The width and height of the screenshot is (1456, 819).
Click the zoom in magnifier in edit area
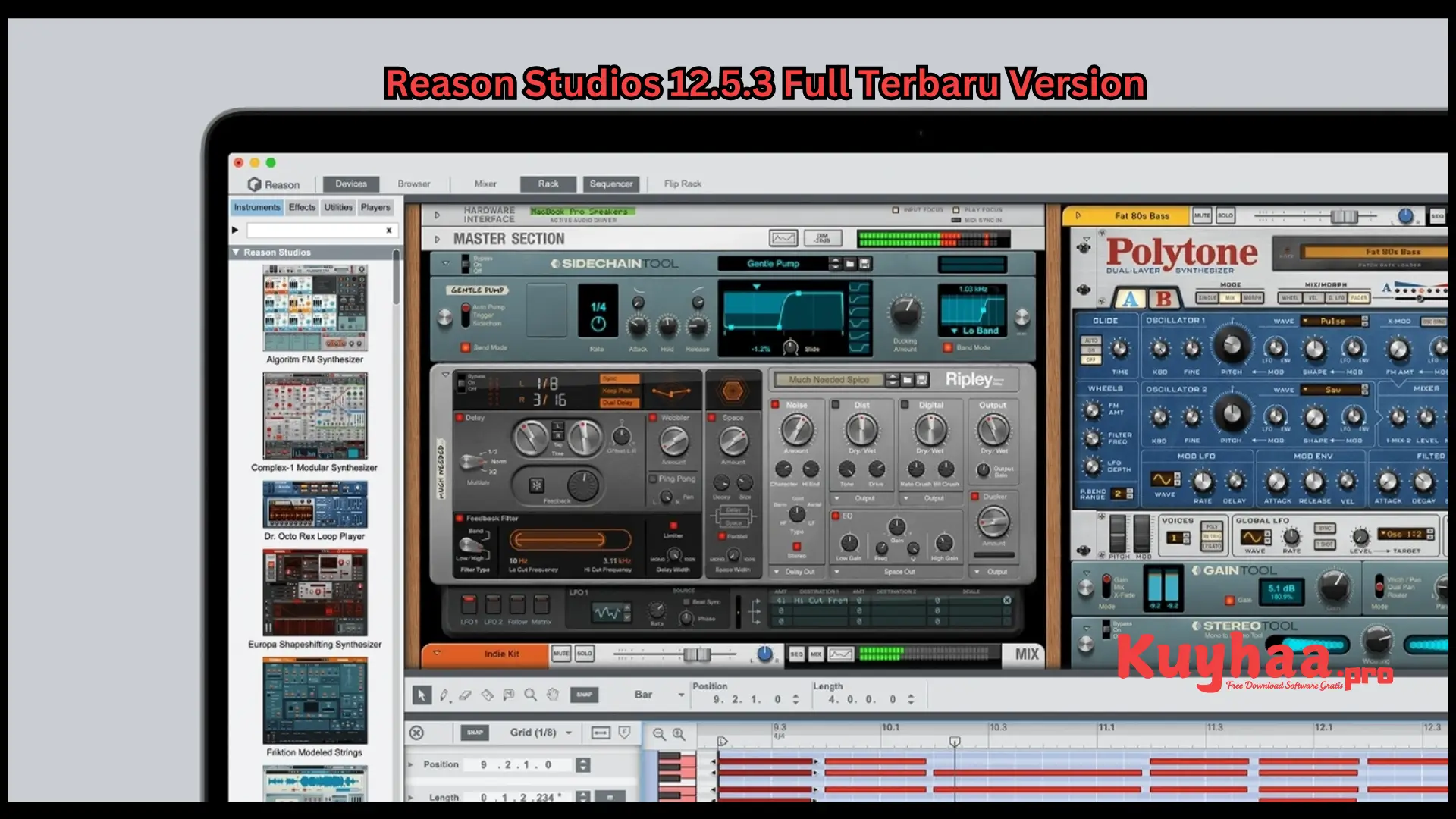coord(679,734)
